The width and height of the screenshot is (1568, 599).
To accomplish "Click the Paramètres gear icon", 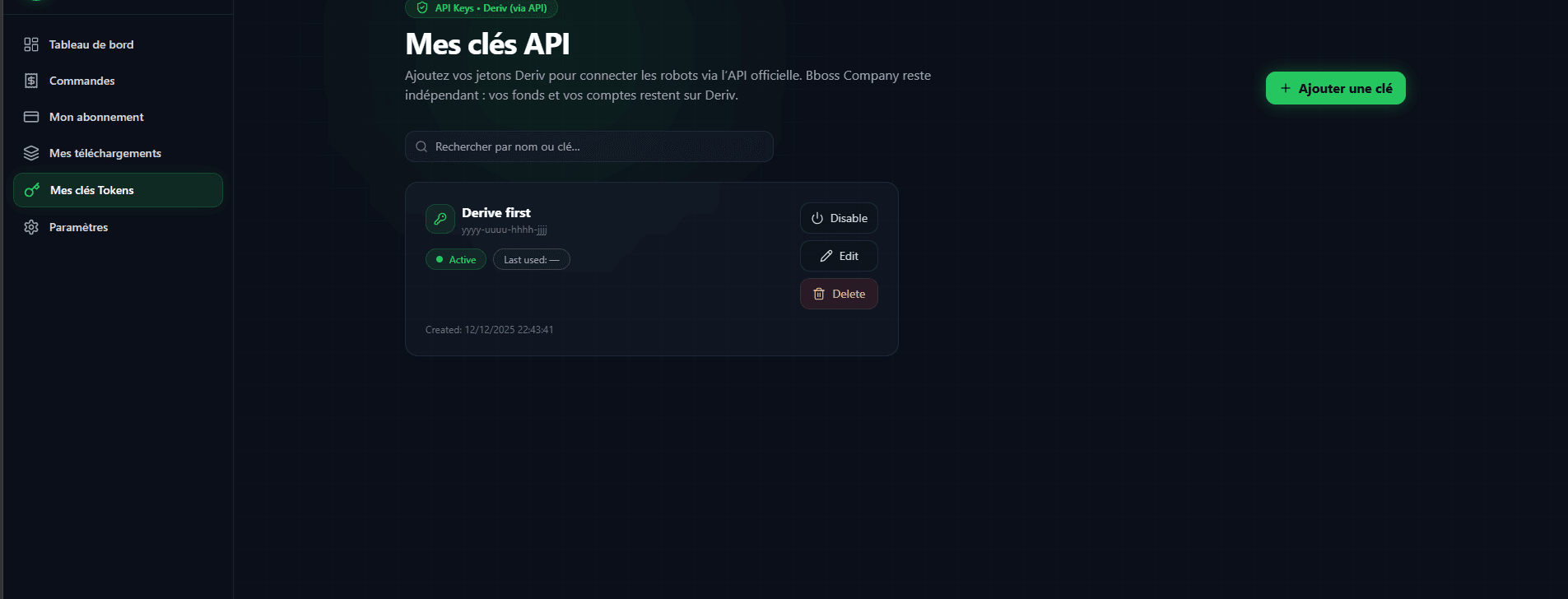I will pos(31,227).
